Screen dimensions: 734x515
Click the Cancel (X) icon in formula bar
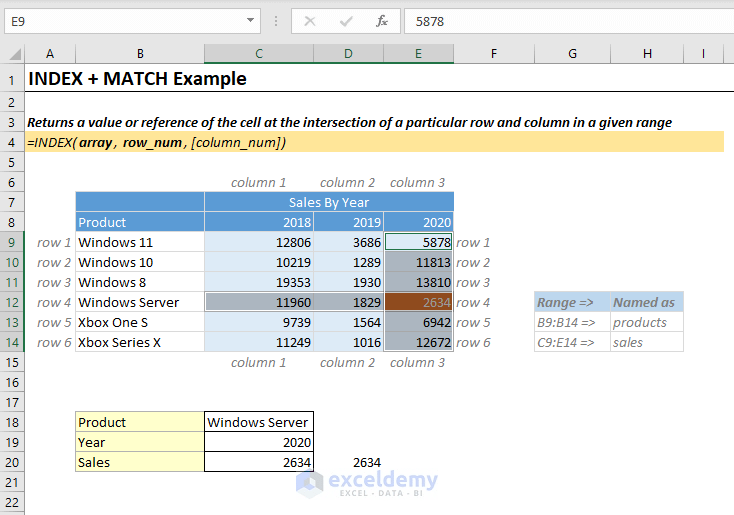(309, 21)
